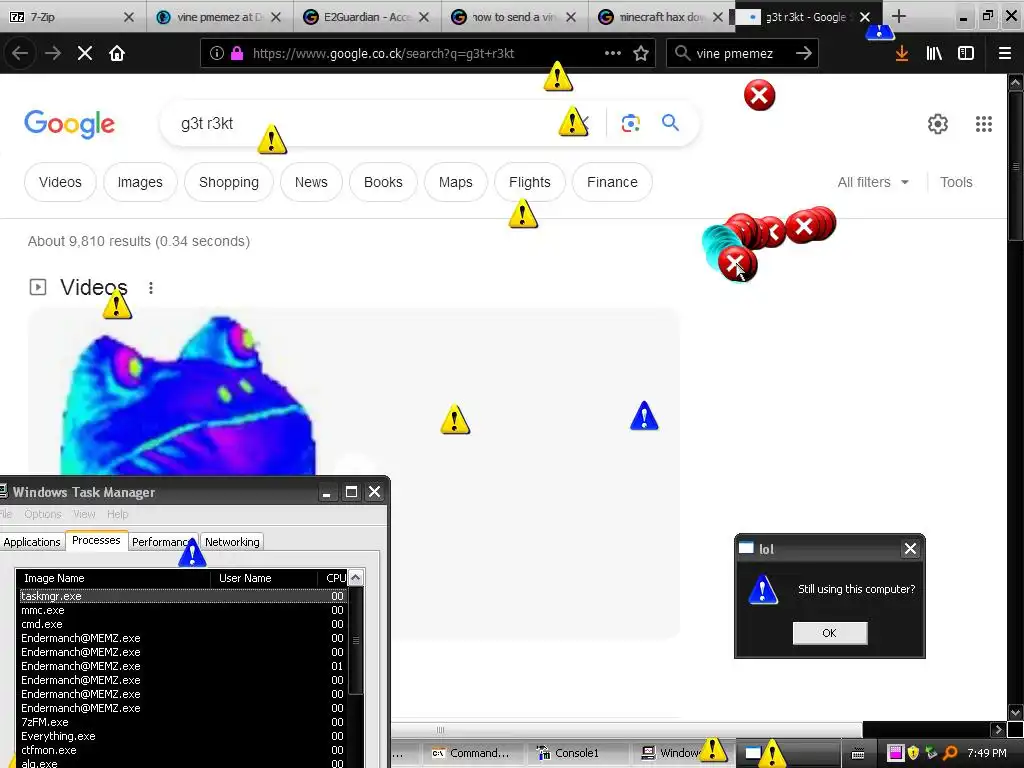Click Google's blue magnifier search button
Image resolution: width=1024 pixels, height=768 pixels.
(670, 123)
